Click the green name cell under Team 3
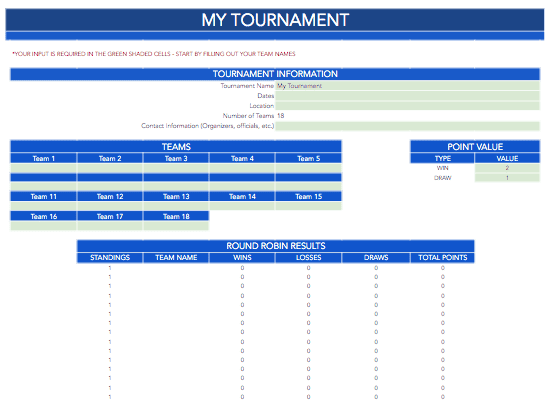Viewport: 552px width, 407px height. pyautogui.click(x=176, y=168)
